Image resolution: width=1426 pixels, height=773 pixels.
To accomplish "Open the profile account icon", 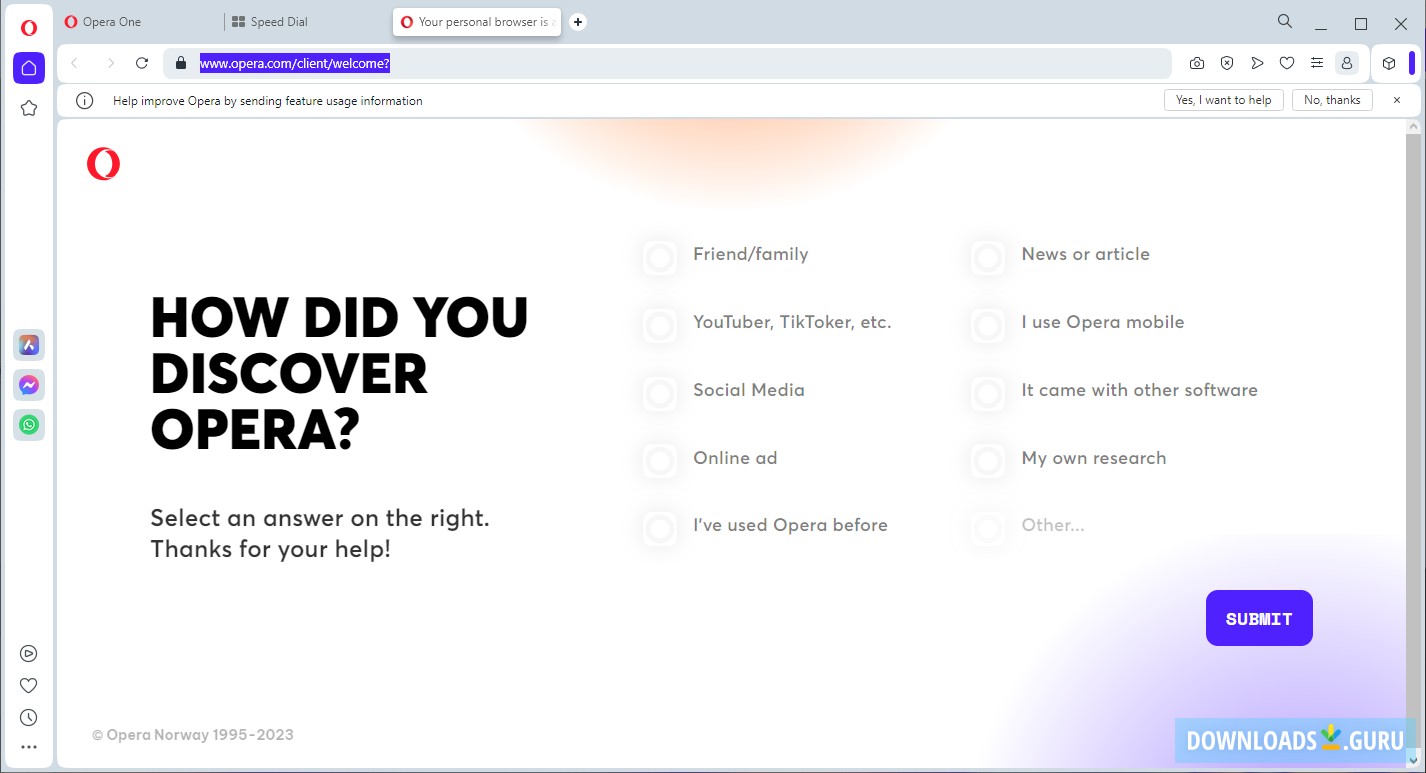I will tap(1347, 63).
